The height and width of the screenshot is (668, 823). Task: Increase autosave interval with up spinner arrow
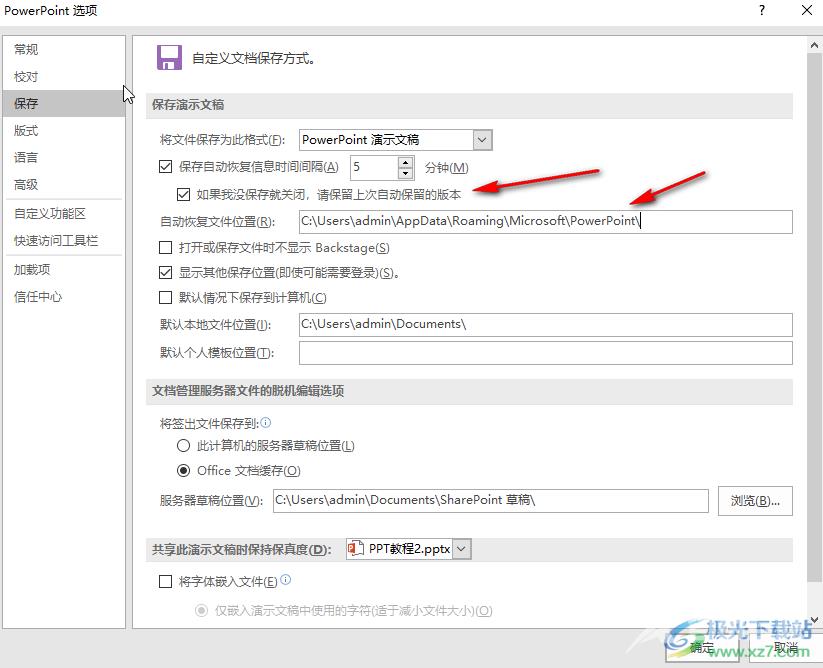(406, 162)
